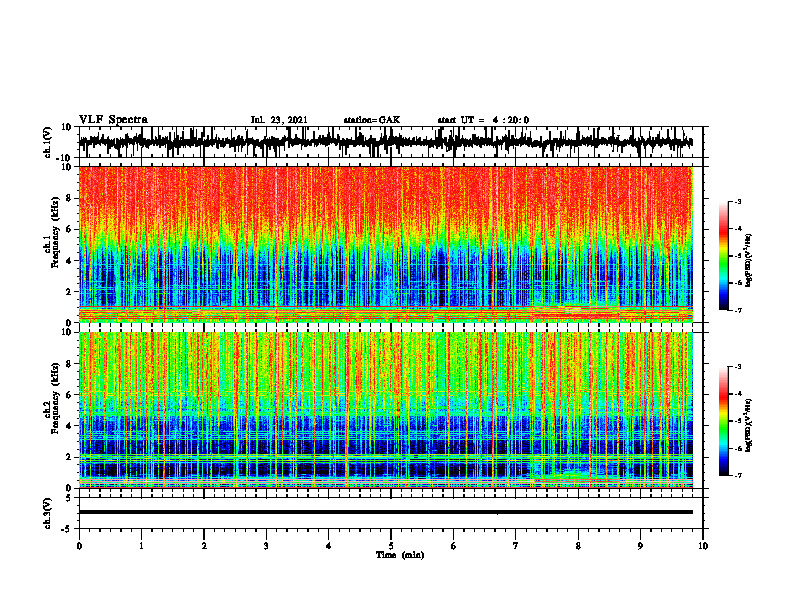Click the ch.3 flat black voltage trace
Image resolution: width=792 pixels, height=612 pixels.
(x=386, y=512)
